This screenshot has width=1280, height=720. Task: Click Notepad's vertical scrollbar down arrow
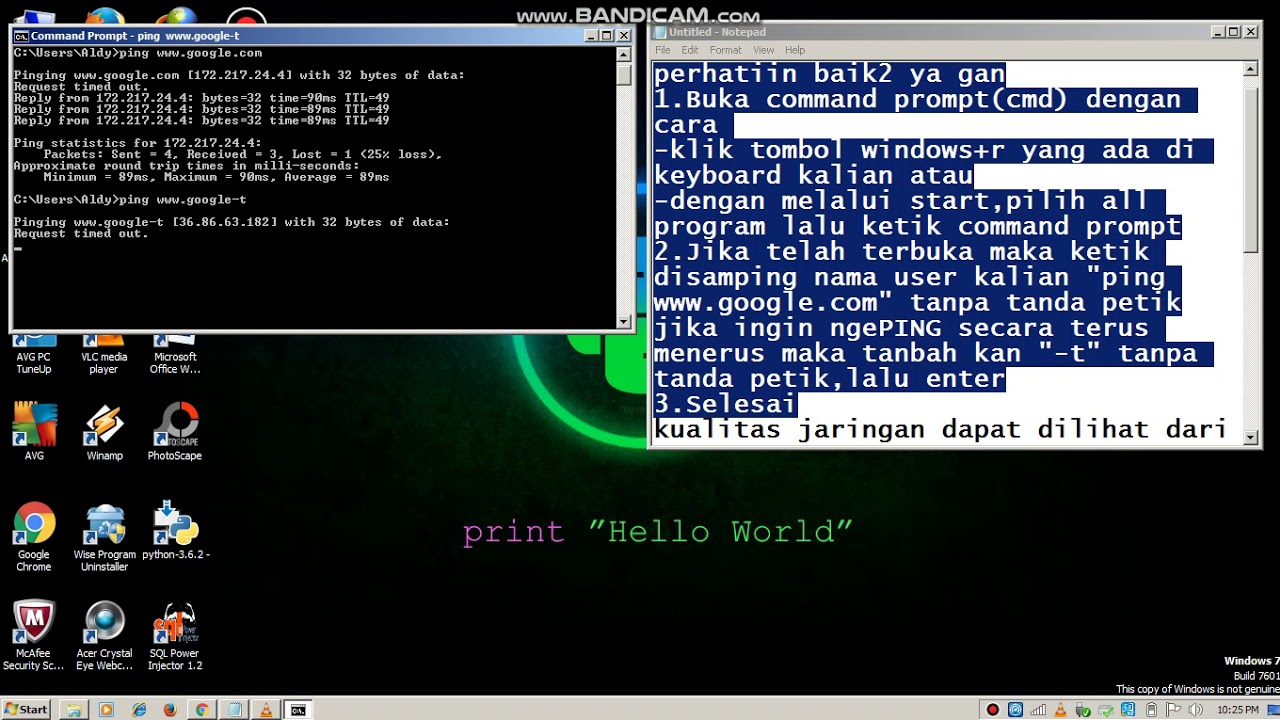coord(1250,437)
